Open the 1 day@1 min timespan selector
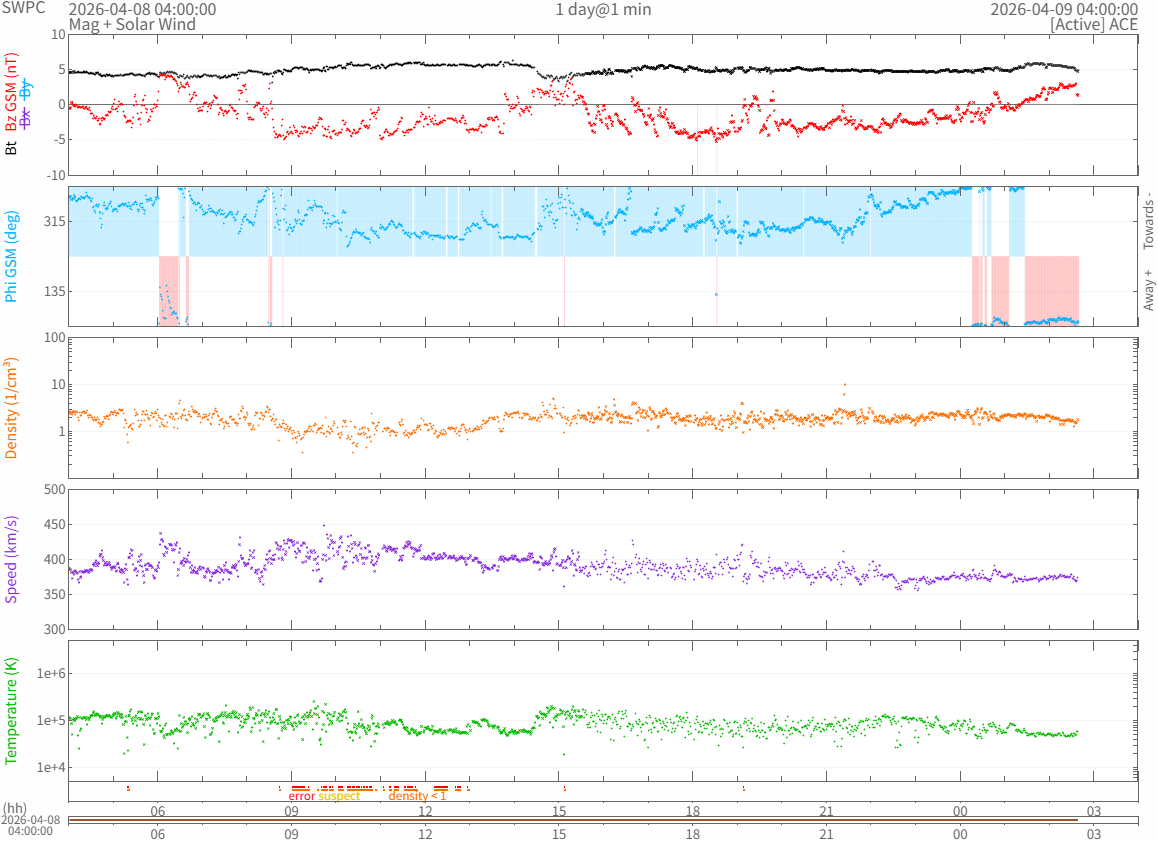Screen dimensions: 1158x841 point(603,9)
